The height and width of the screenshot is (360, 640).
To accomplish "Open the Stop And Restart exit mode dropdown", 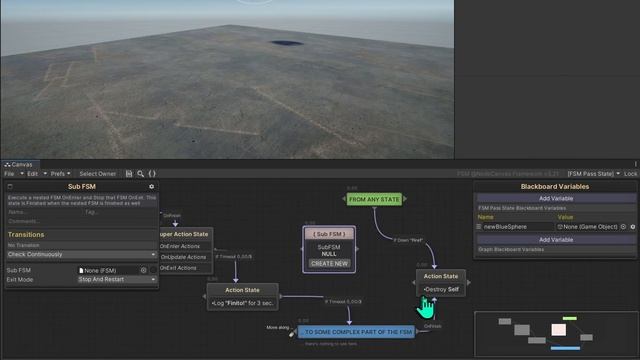I will [117, 280].
